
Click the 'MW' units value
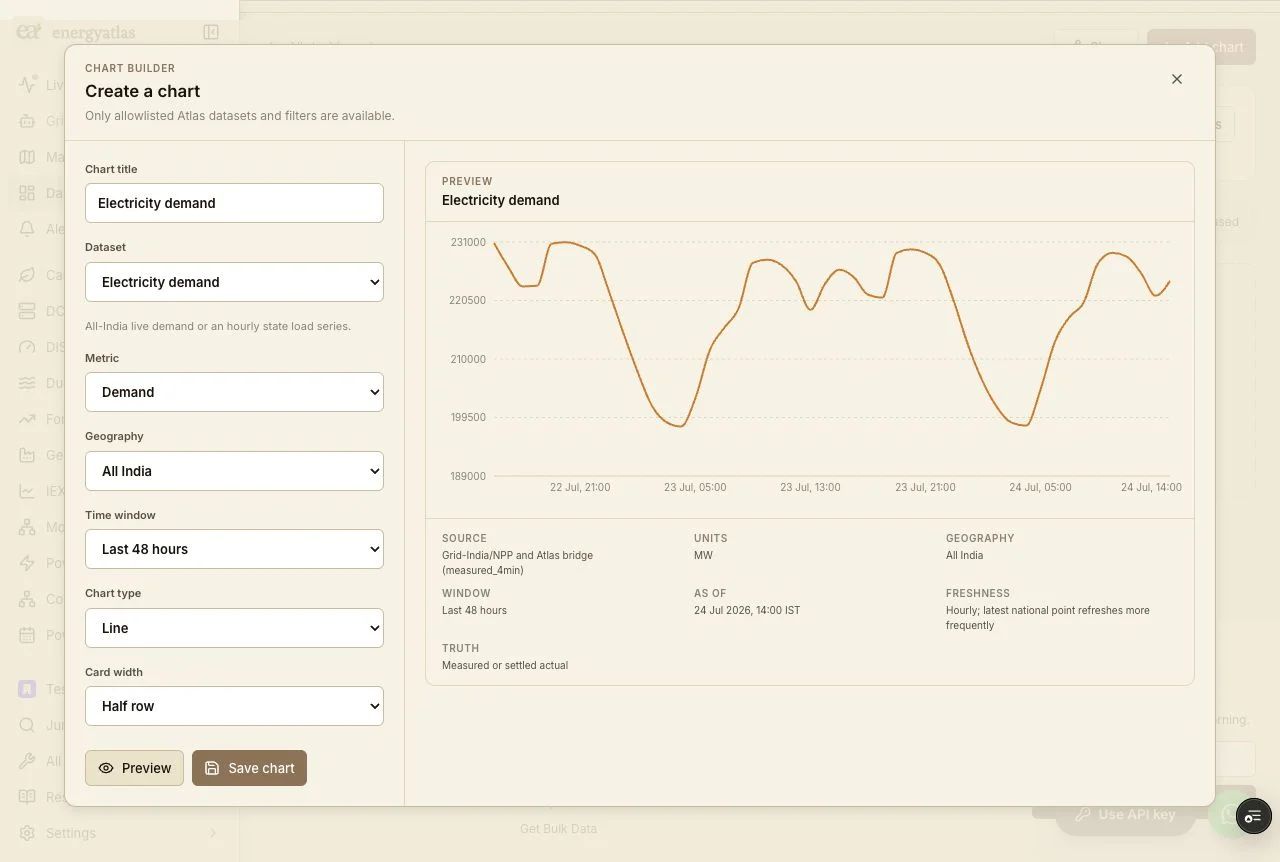[703, 555]
